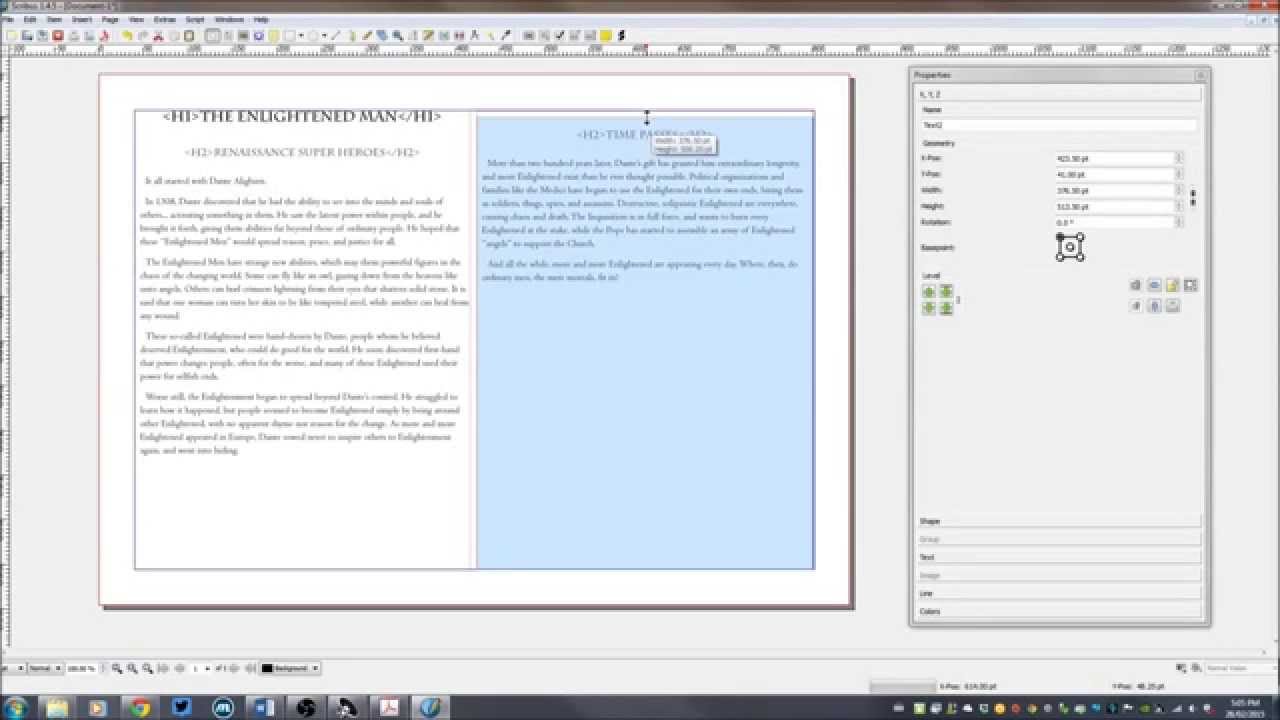Click the Paste clipboard icon
This screenshot has height=720, width=1280.
[x=189, y=35]
